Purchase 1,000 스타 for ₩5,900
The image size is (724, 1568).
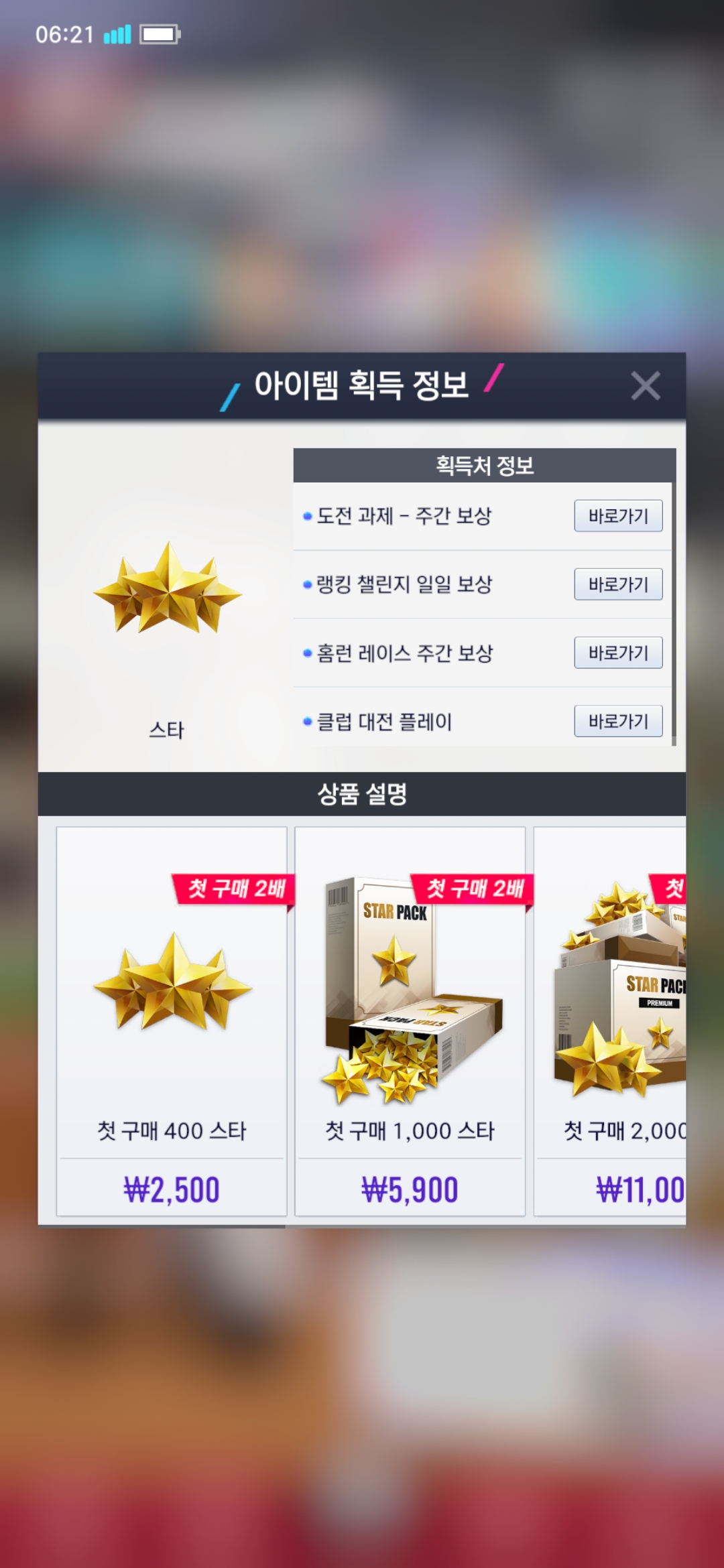[410, 1190]
